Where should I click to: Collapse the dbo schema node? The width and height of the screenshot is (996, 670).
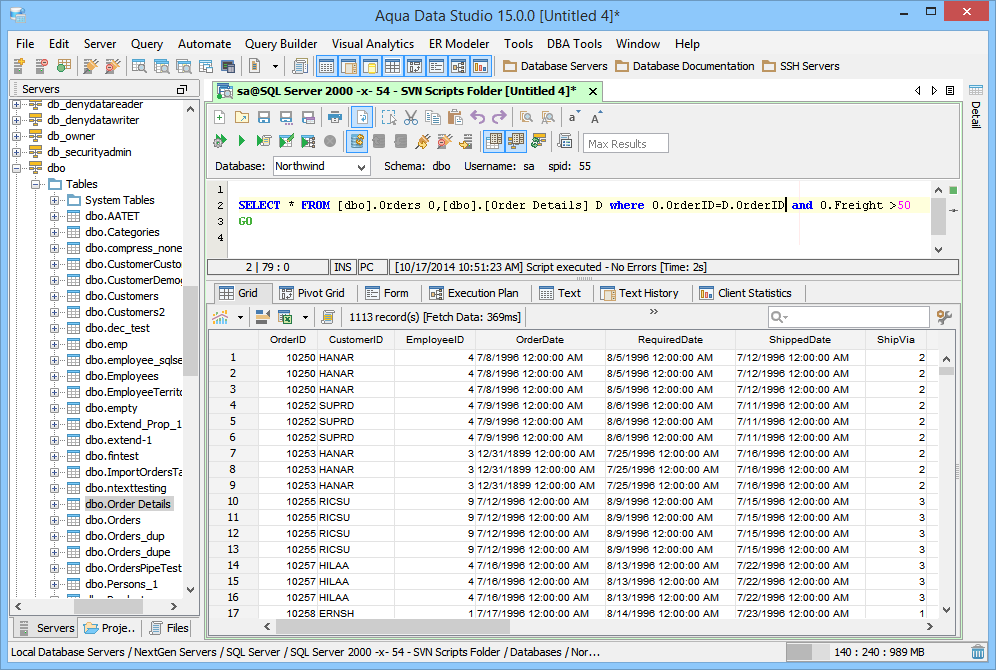(17, 168)
